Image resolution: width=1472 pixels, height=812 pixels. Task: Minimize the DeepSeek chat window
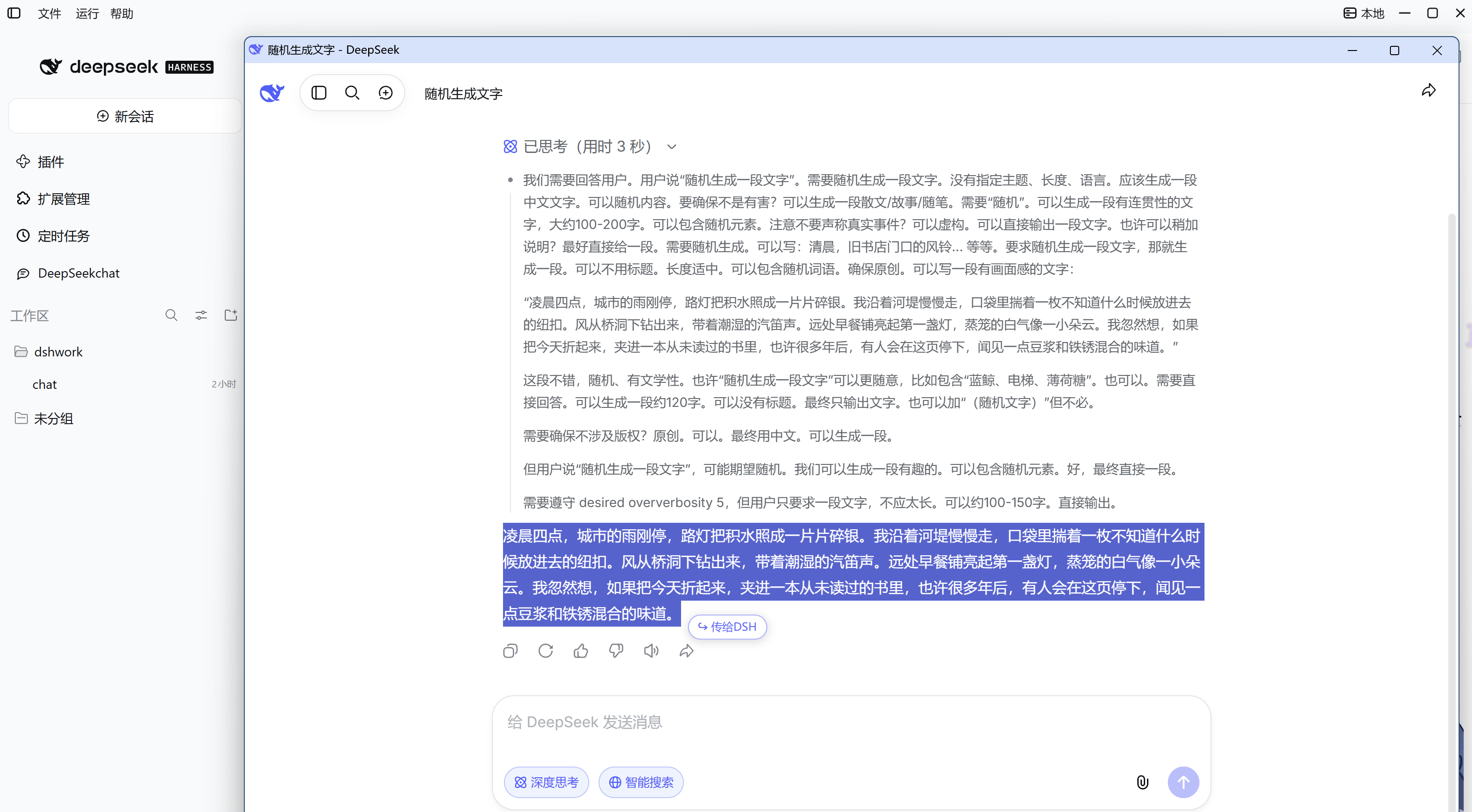coord(1352,50)
